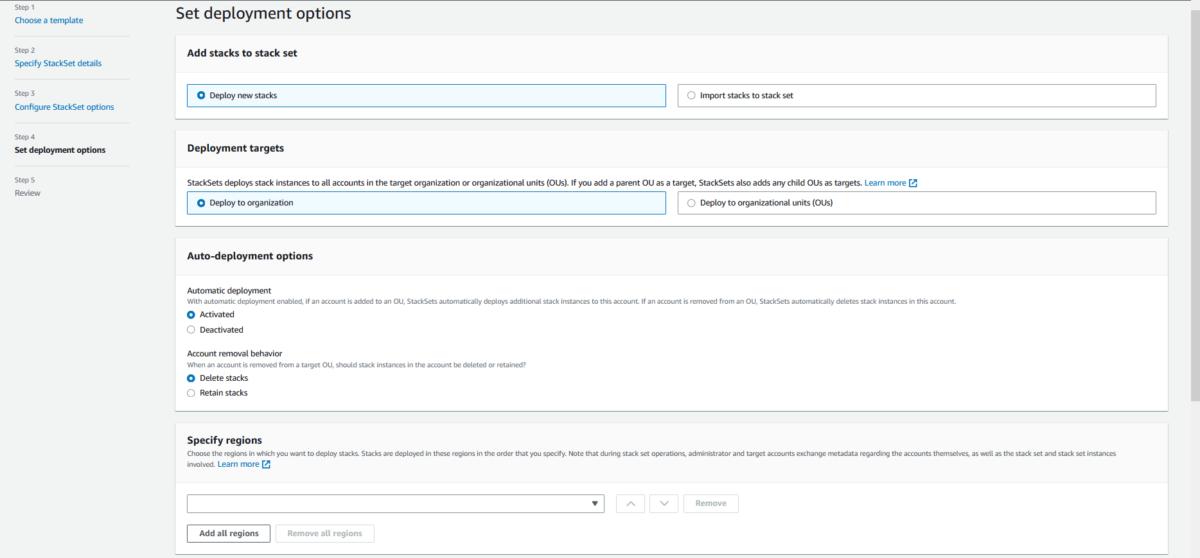Go to Specify StackSet details step

58,63
